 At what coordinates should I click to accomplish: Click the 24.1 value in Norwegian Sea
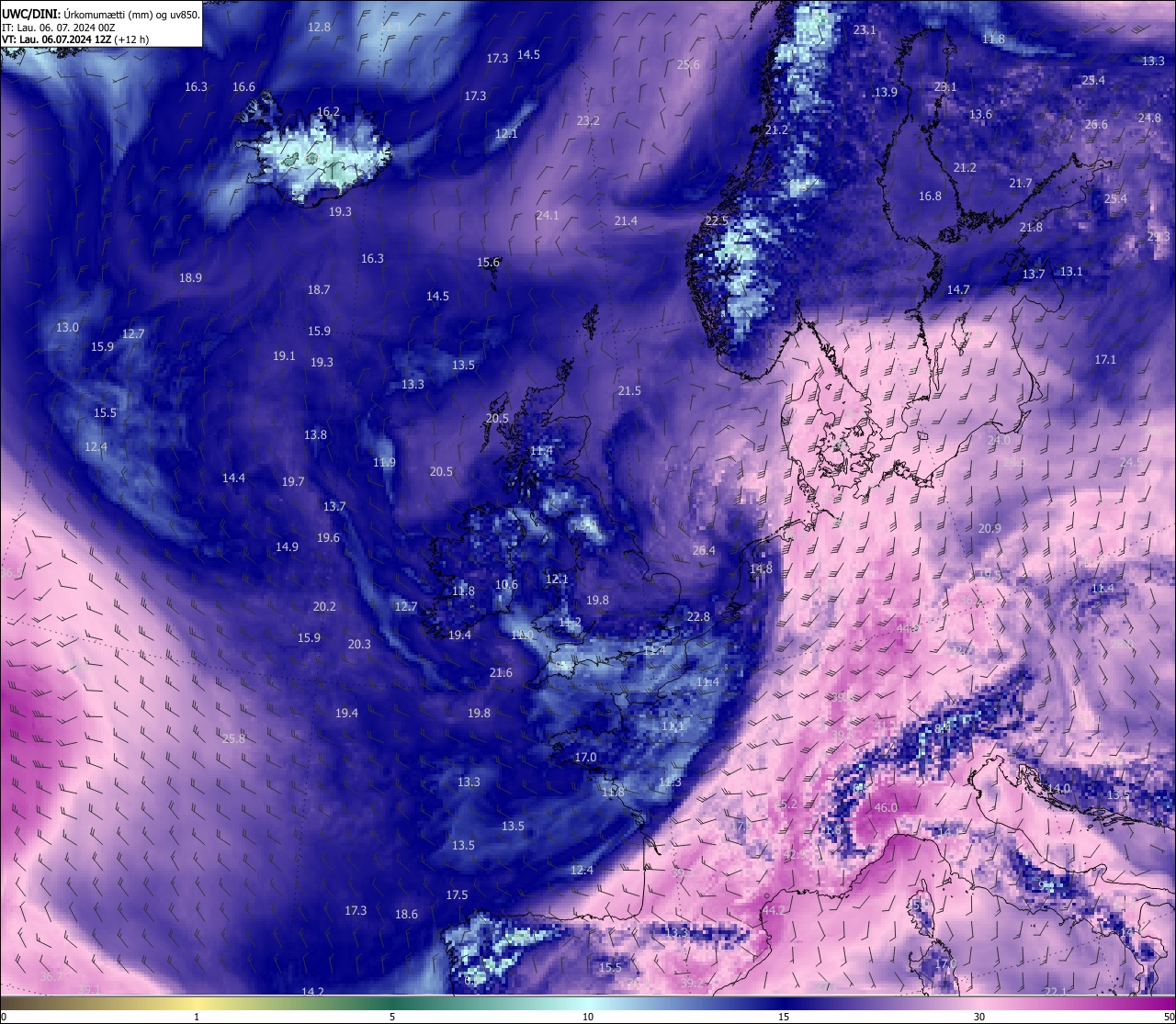tap(548, 215)
